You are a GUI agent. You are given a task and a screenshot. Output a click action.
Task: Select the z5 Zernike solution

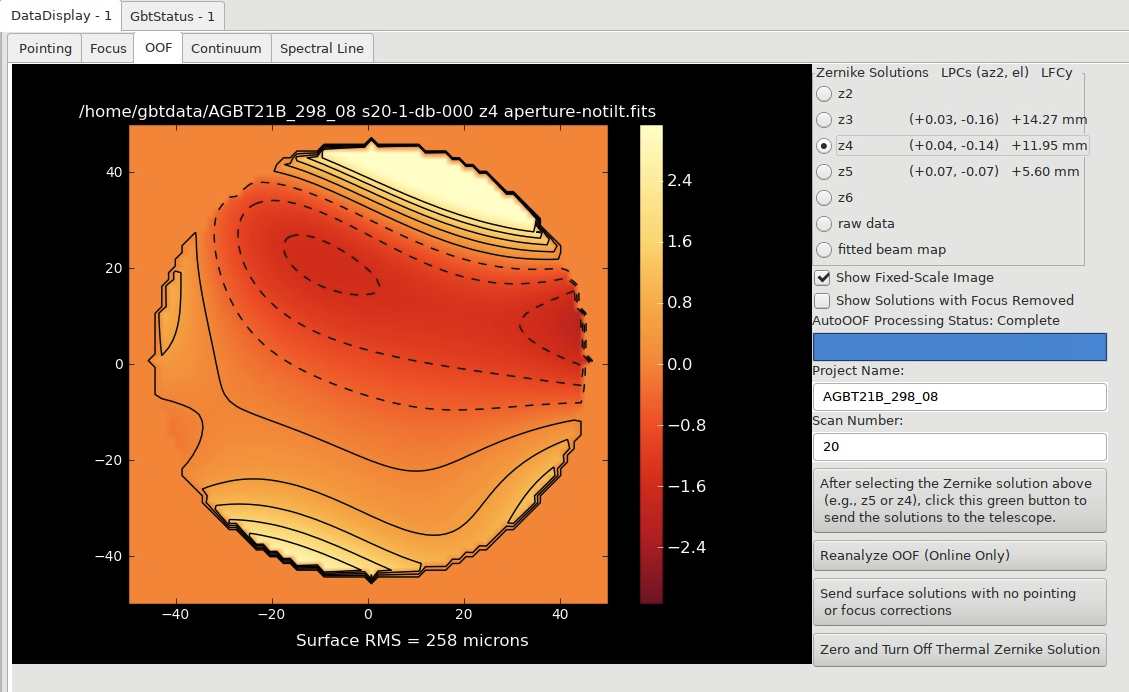point(824,171)
